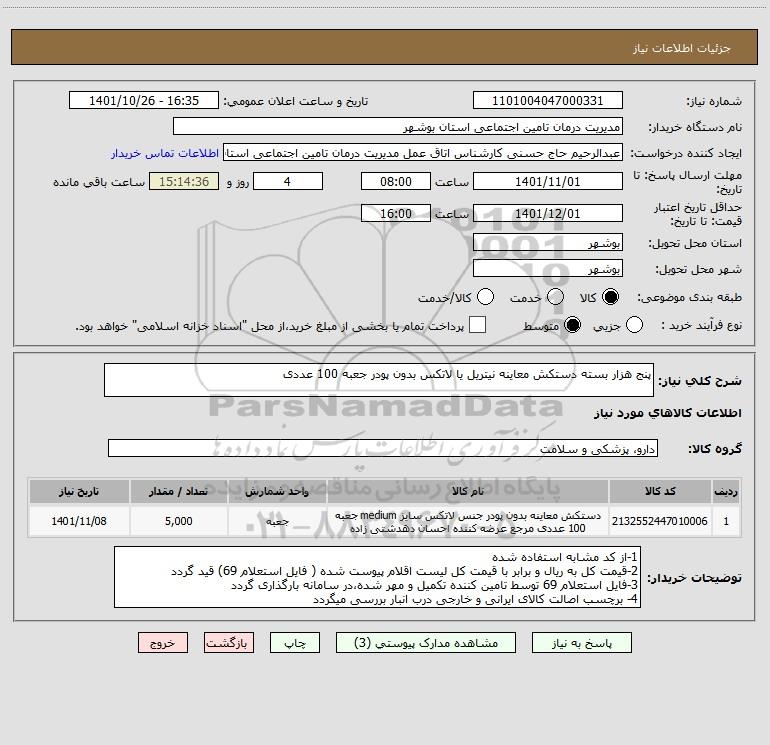The height and width of the screenshot is (745, 770).
Task: Click the تاریخ نیاز column header
Action: [x=79, y=491]
